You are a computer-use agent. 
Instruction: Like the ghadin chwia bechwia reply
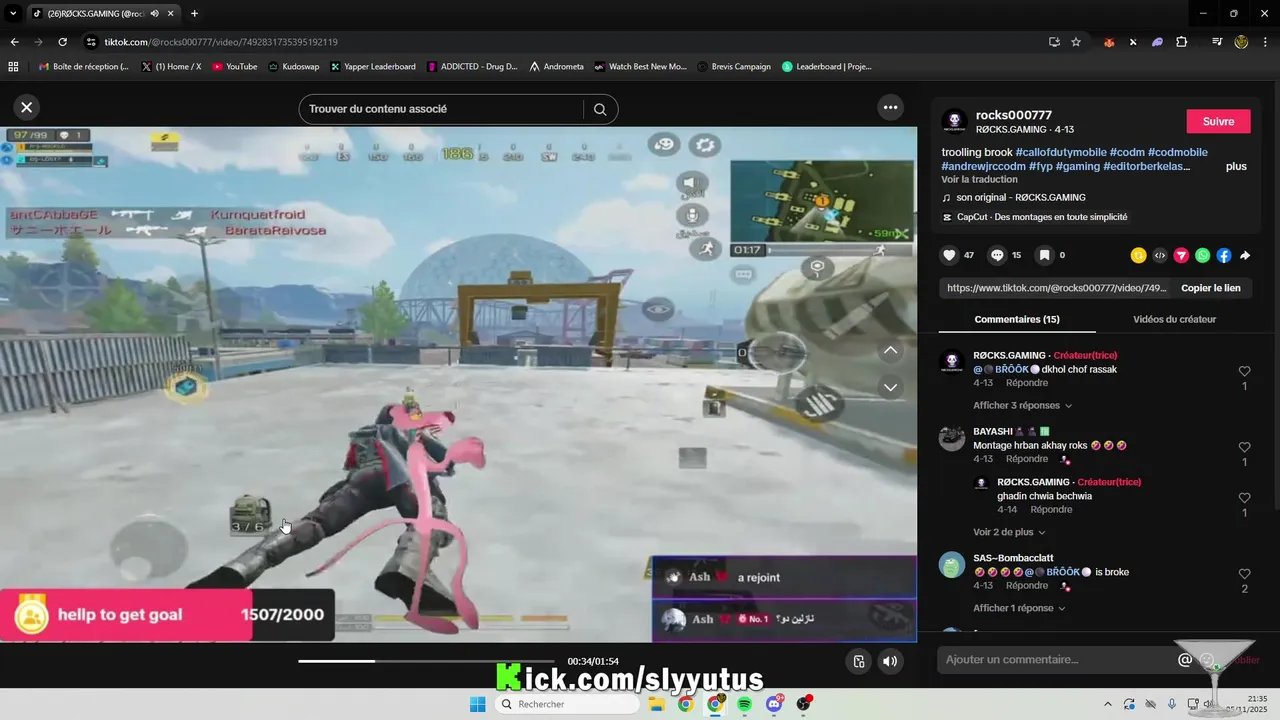1244,498
